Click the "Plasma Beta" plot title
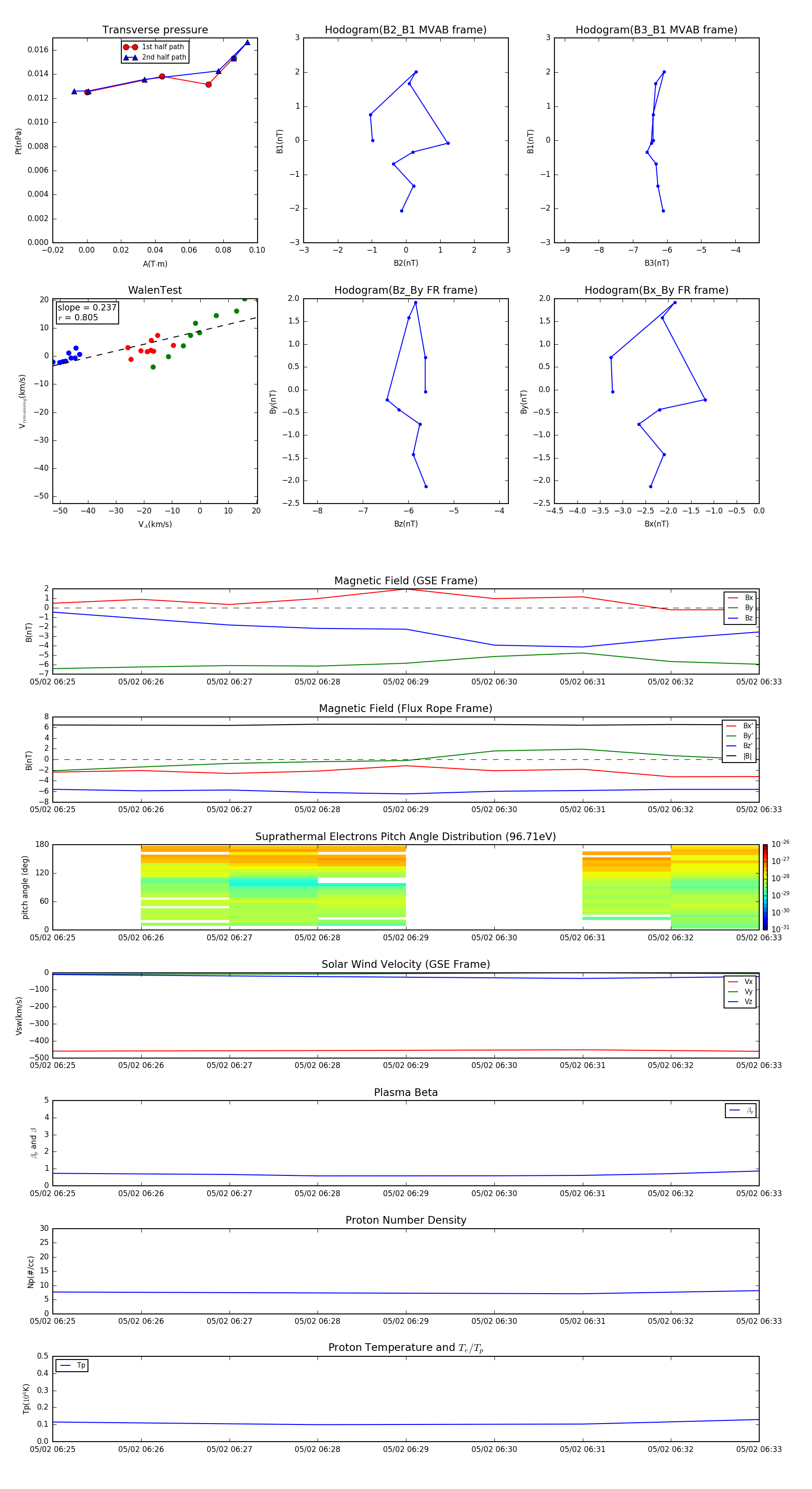812x1489 pixels. 406,1092
